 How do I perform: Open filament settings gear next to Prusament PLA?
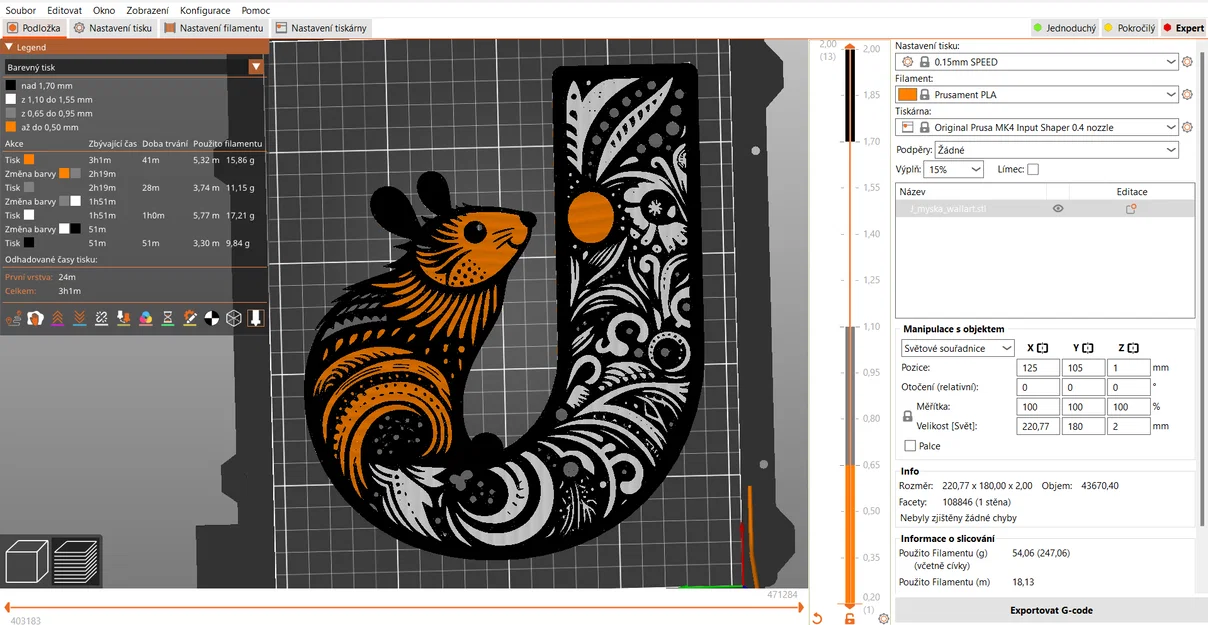1187,95
